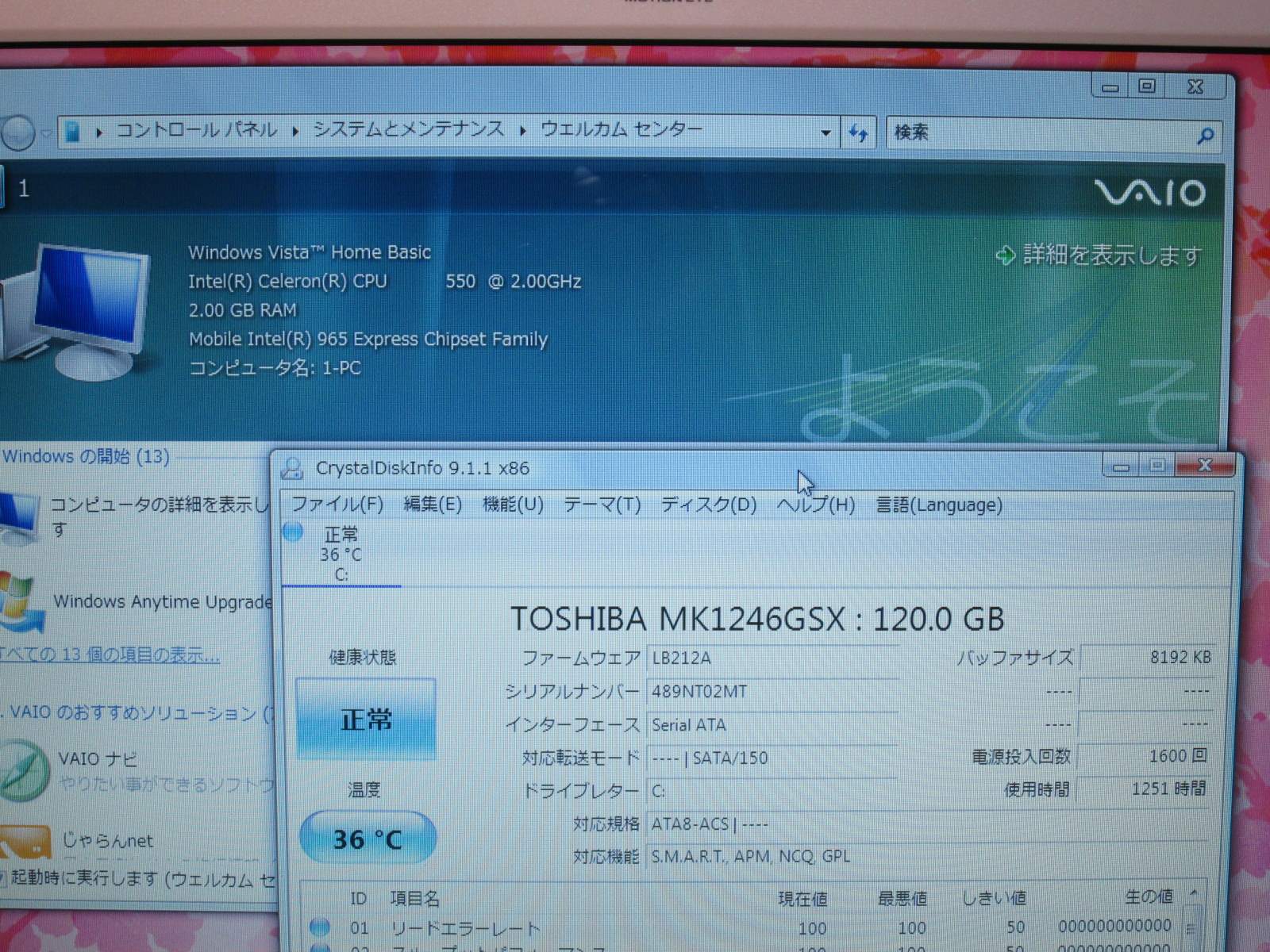
Task: Open the address bar history dropdown
Action: [825, 132]
